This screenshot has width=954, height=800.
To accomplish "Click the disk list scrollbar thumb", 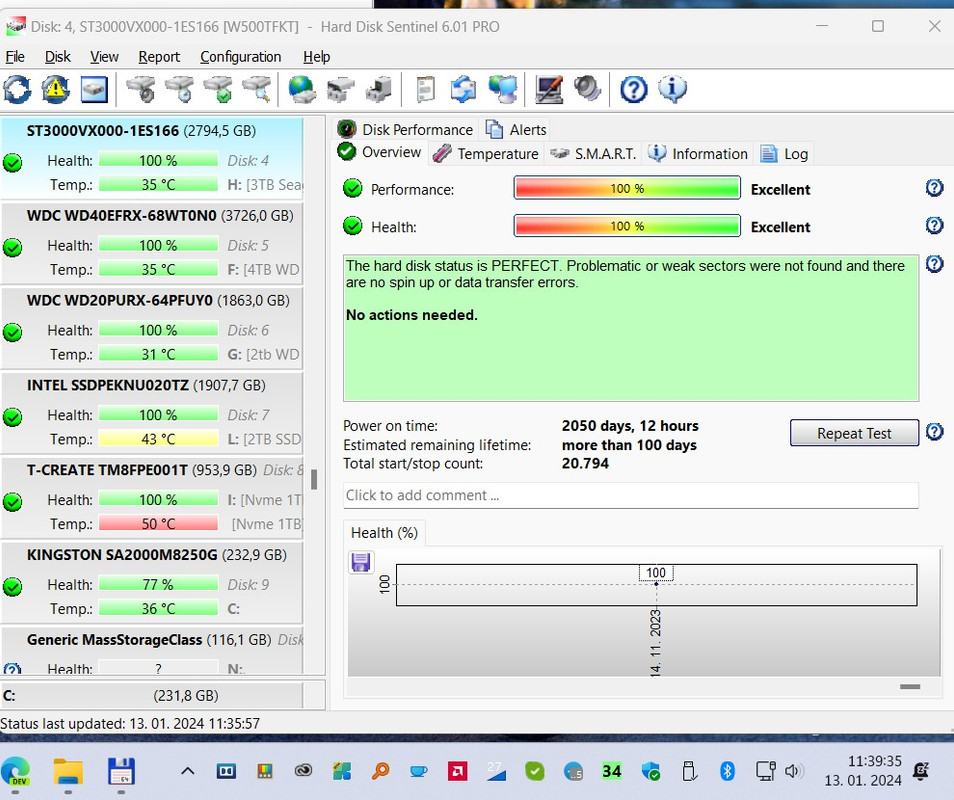I will click(x=314, y=479).
